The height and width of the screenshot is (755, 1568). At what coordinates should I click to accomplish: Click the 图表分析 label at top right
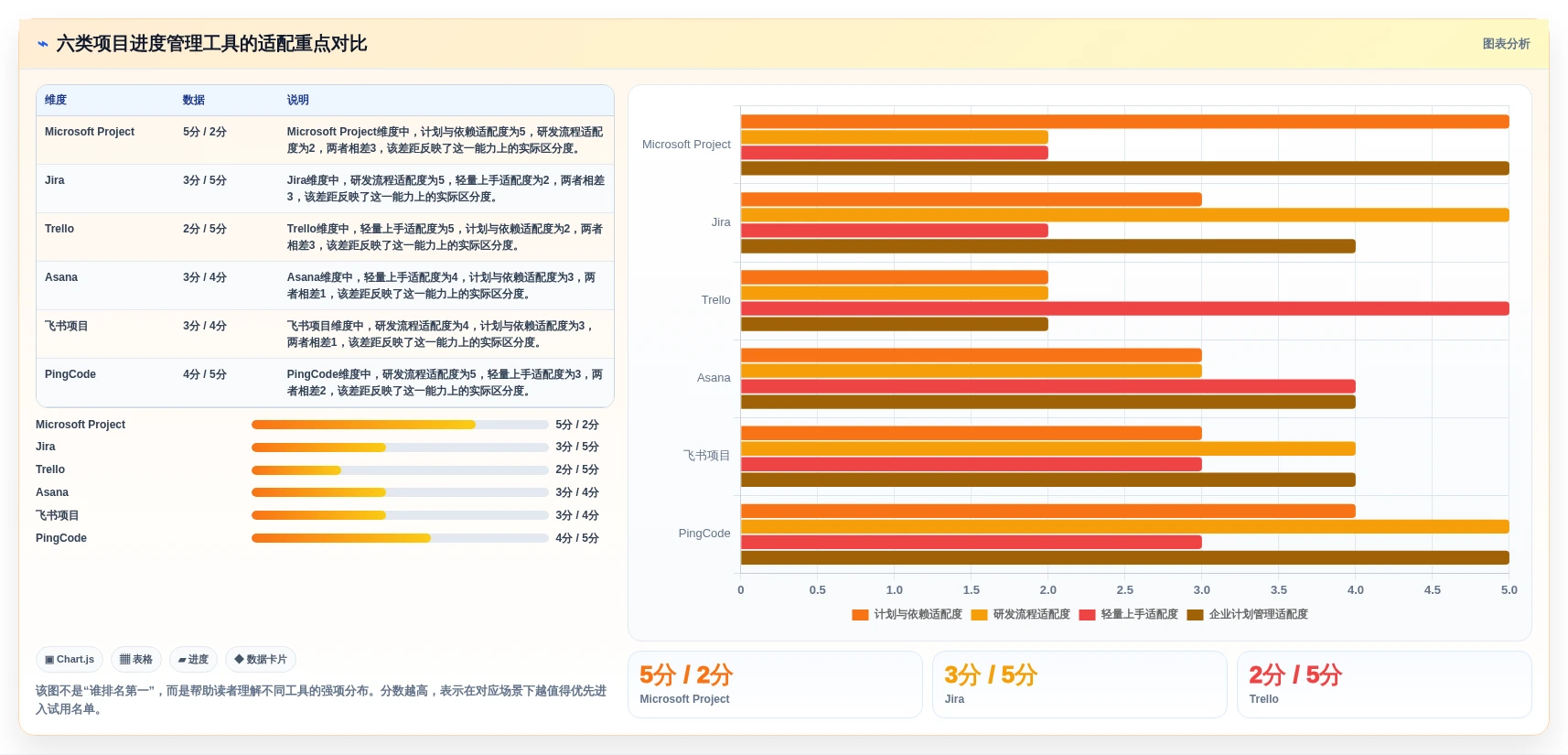(1506, 44)
